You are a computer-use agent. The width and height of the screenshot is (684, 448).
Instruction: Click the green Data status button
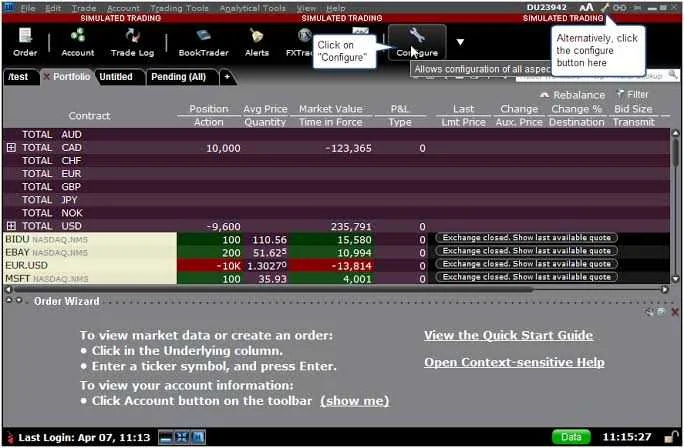point(571,437)
